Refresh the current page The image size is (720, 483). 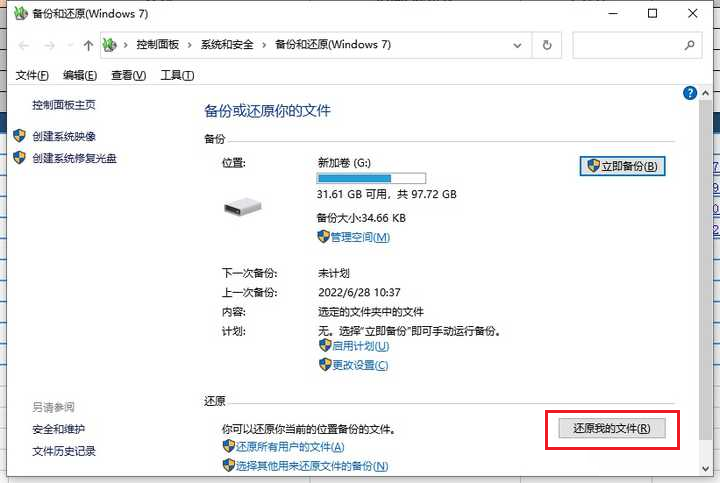[x=547, y=45]
